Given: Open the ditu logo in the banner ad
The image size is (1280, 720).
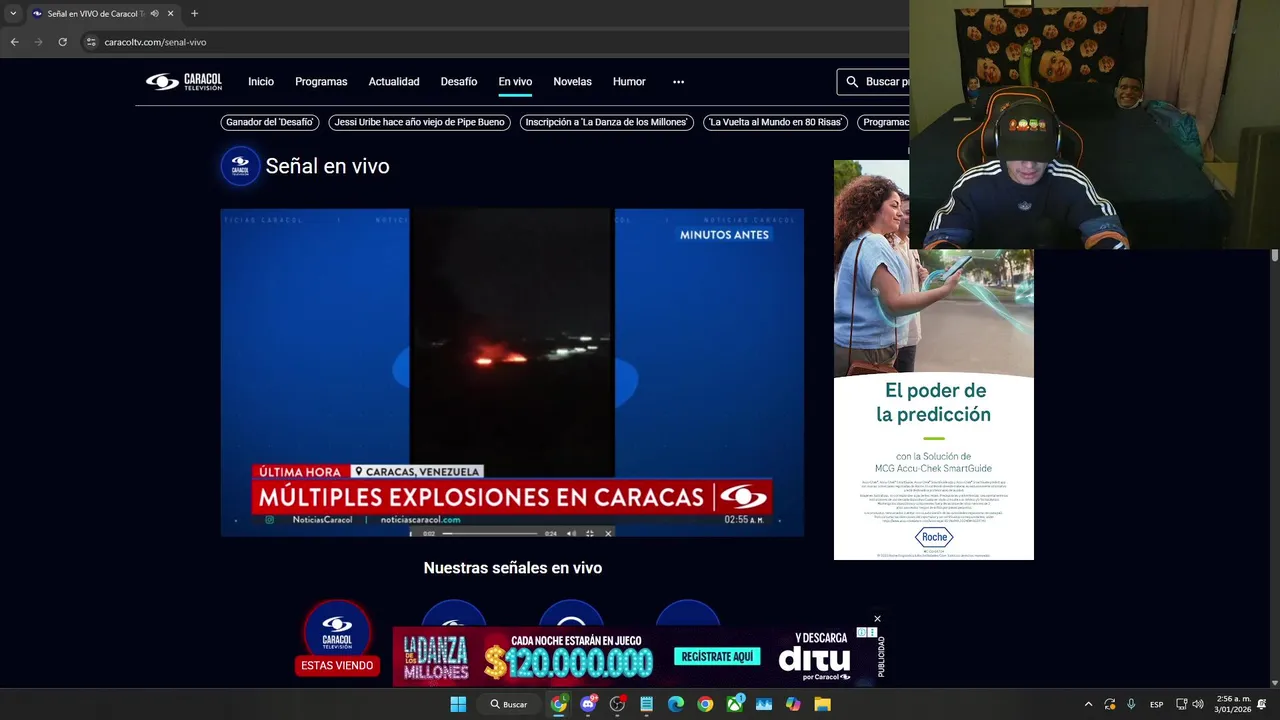Looking at the screenshot, I should coord(814,659).
